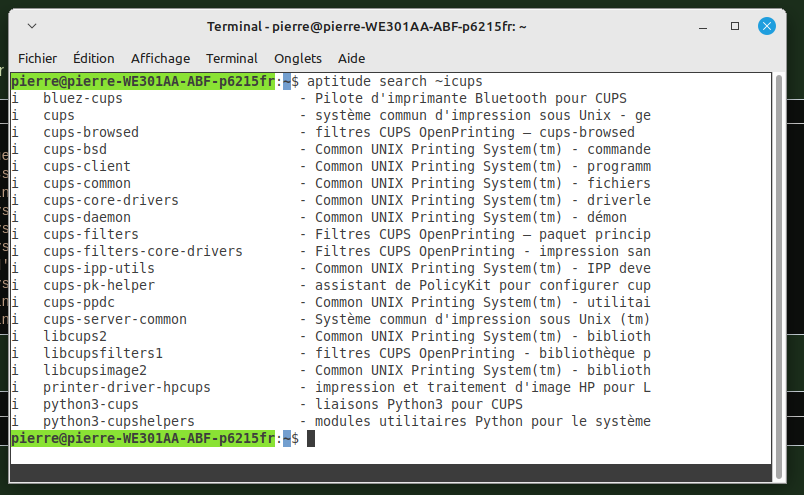Click the aptitude search ~icups command text
The image size is (804, 495).
(x=395, y=82)
